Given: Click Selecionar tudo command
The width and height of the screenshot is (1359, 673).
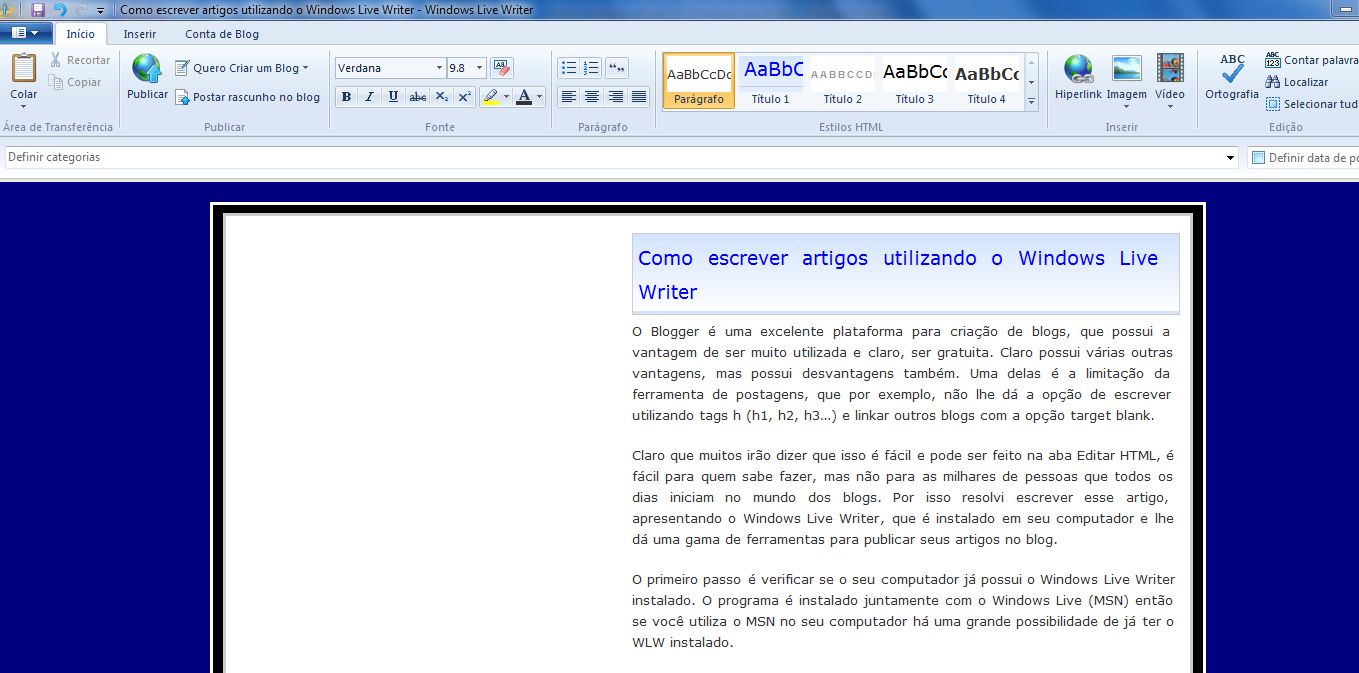Looking at the screenshot, I should point(1311,104).
